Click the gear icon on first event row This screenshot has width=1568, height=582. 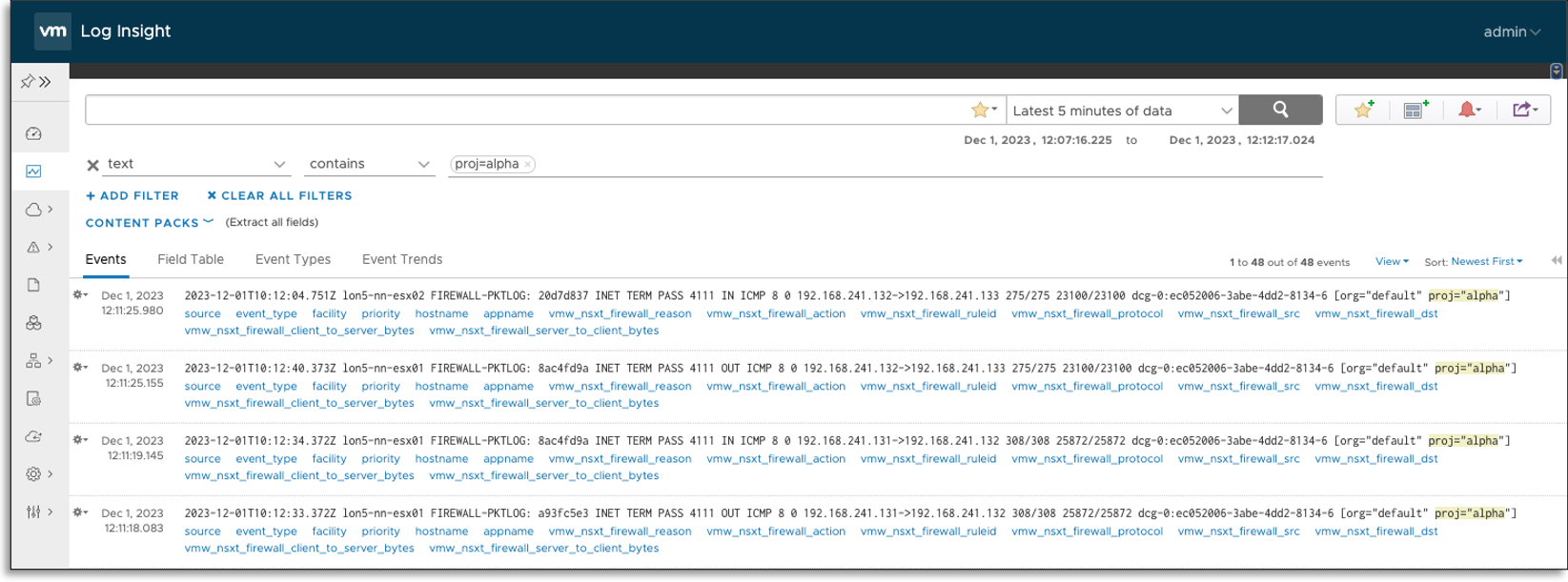[x=80, y=295]
